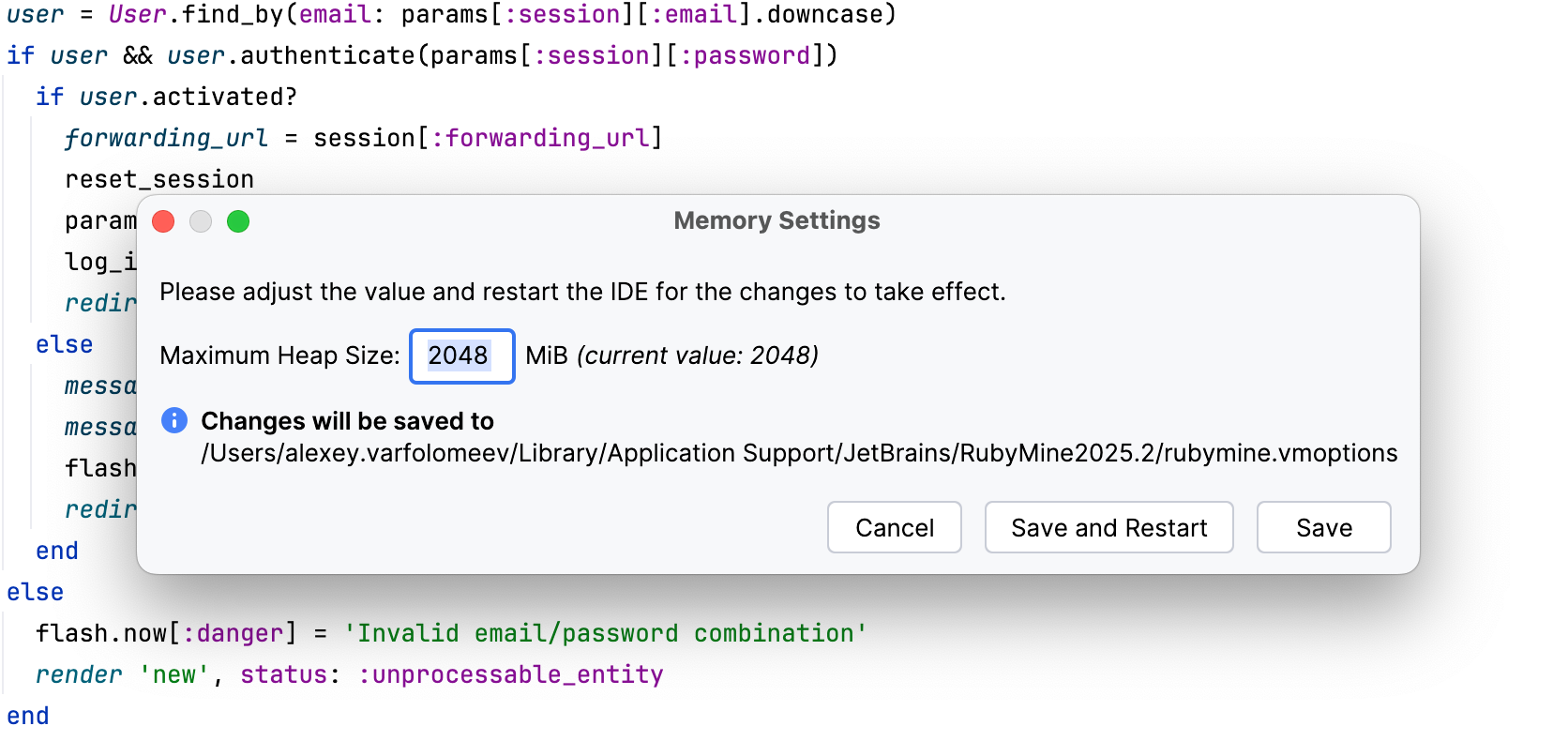Click the final end keyword in the code
1568x741 pixels.
[27, 715]
